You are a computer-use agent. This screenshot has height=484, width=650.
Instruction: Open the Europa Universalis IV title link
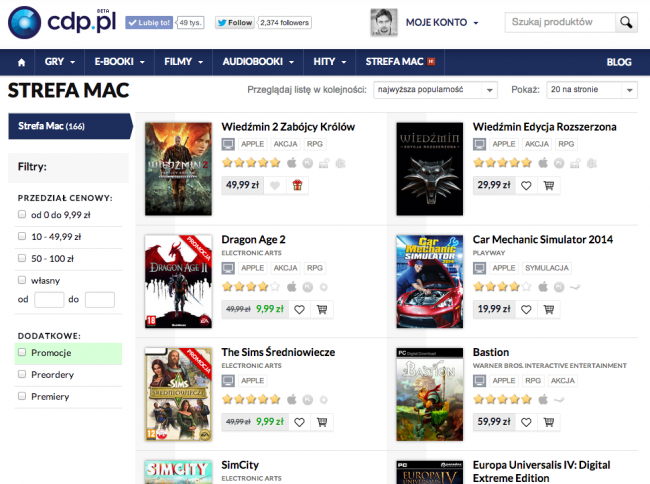[541, 472]
